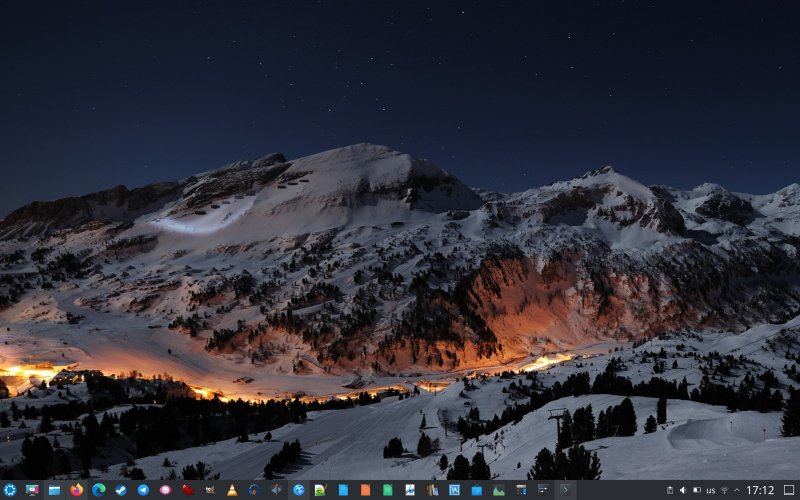Screen dimensions: 800x500
Task: Open the Calibre books library icon
Action: 432,490
